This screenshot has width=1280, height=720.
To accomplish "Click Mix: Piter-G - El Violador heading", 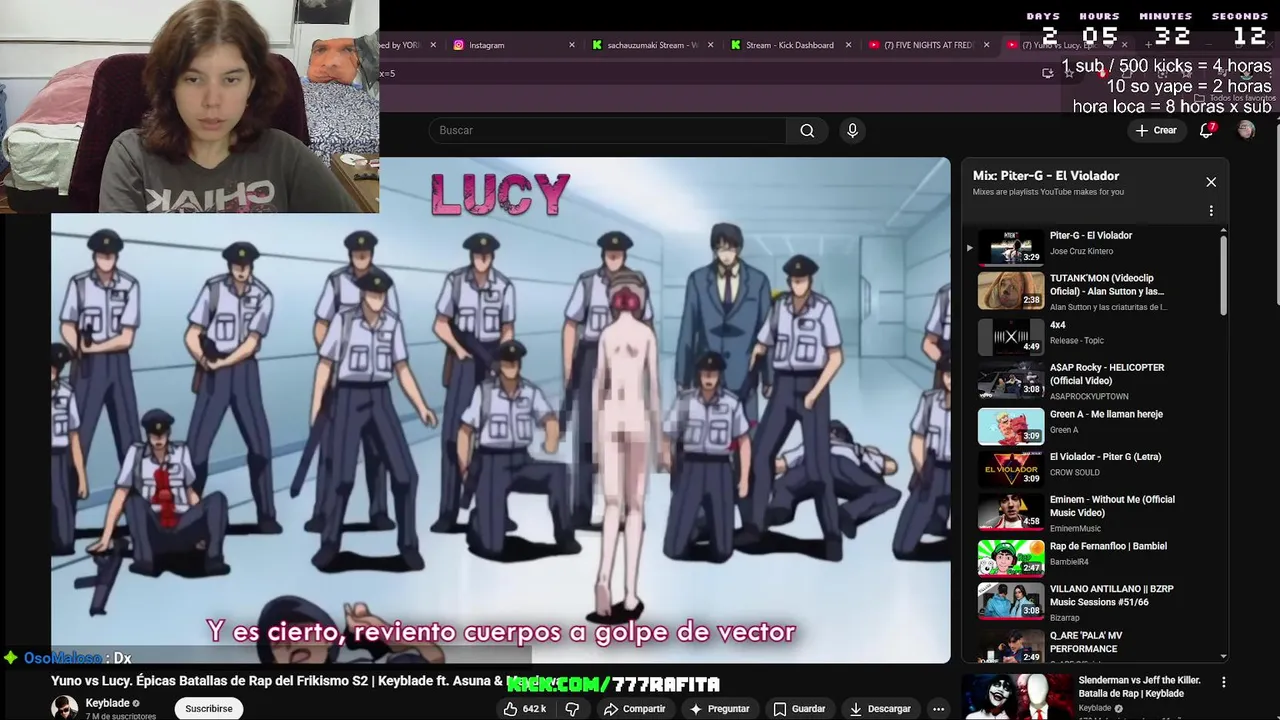I will 1046,176.
